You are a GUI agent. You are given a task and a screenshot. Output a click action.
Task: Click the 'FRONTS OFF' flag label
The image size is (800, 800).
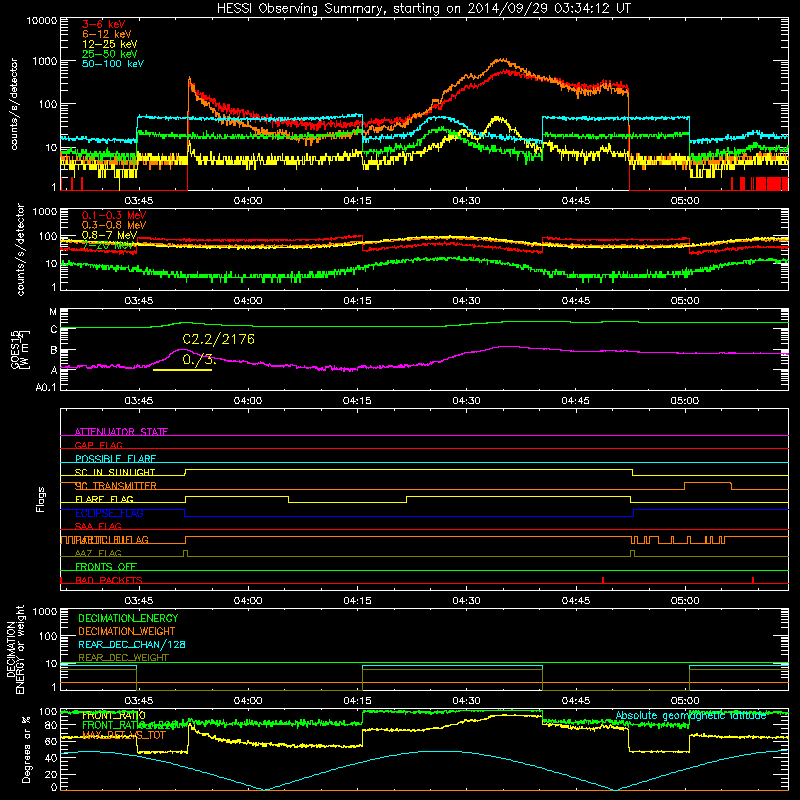click(106, 567)
